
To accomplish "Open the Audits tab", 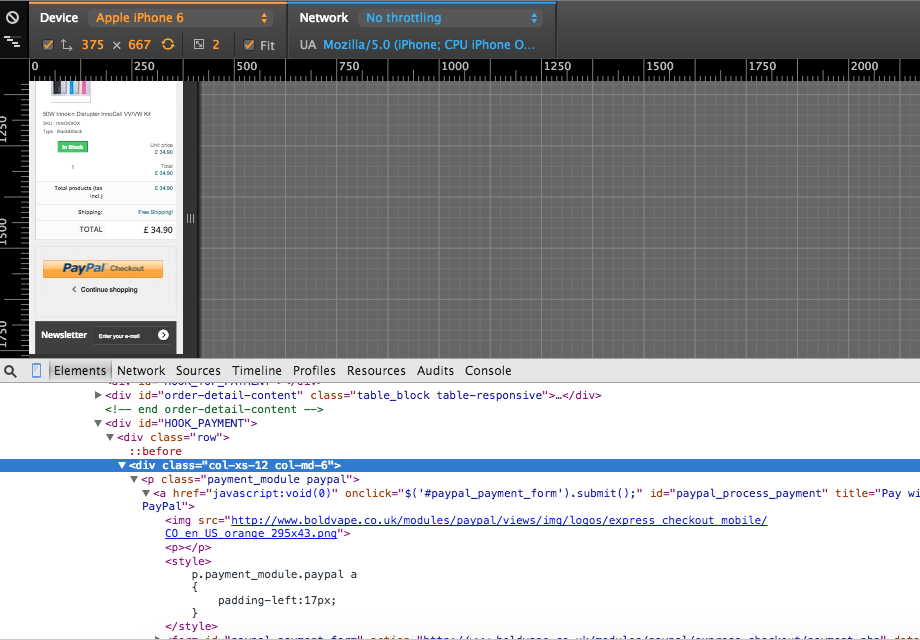I will click(x=435, y=371).
